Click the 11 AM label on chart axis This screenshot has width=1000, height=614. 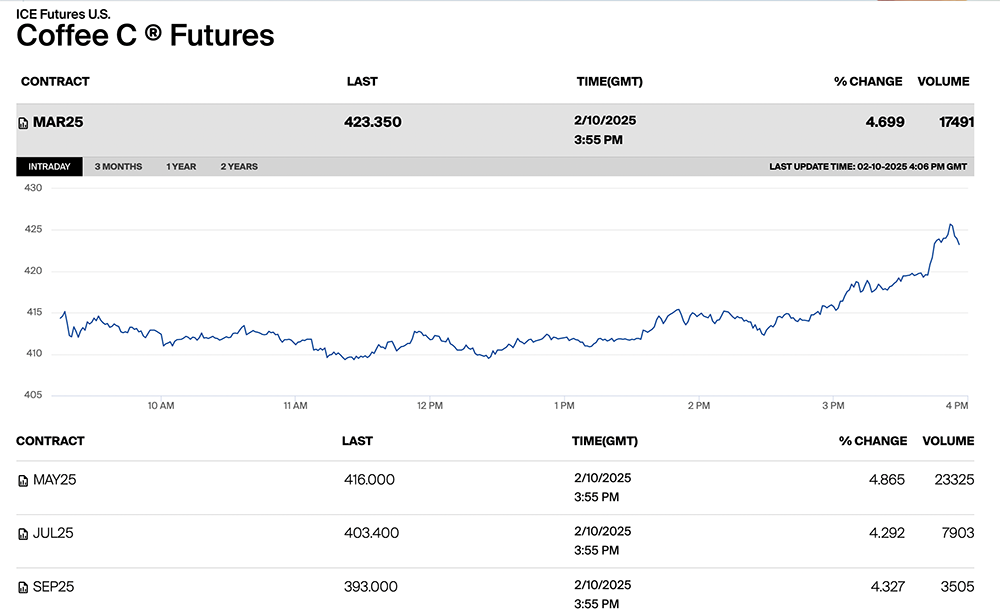(x=295, y=406)
